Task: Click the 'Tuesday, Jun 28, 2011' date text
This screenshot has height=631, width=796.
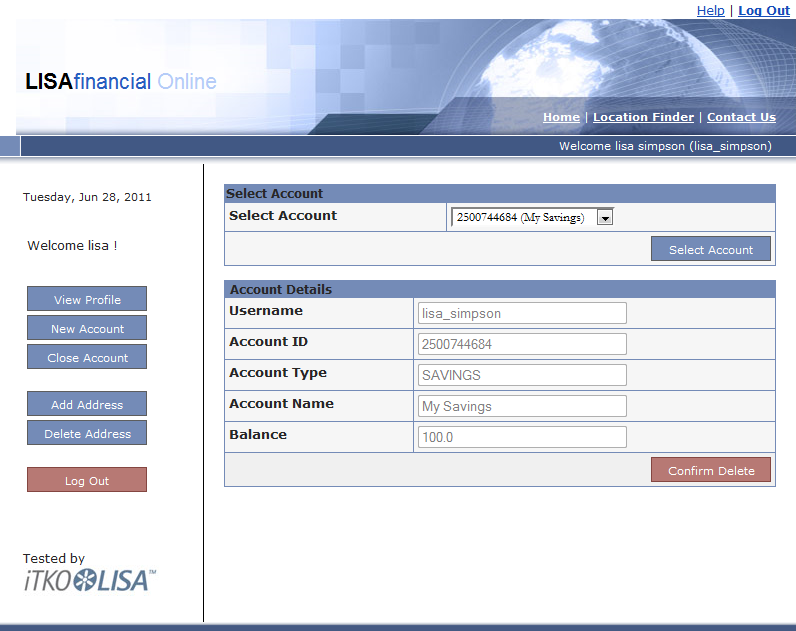Action: (87, 197)
